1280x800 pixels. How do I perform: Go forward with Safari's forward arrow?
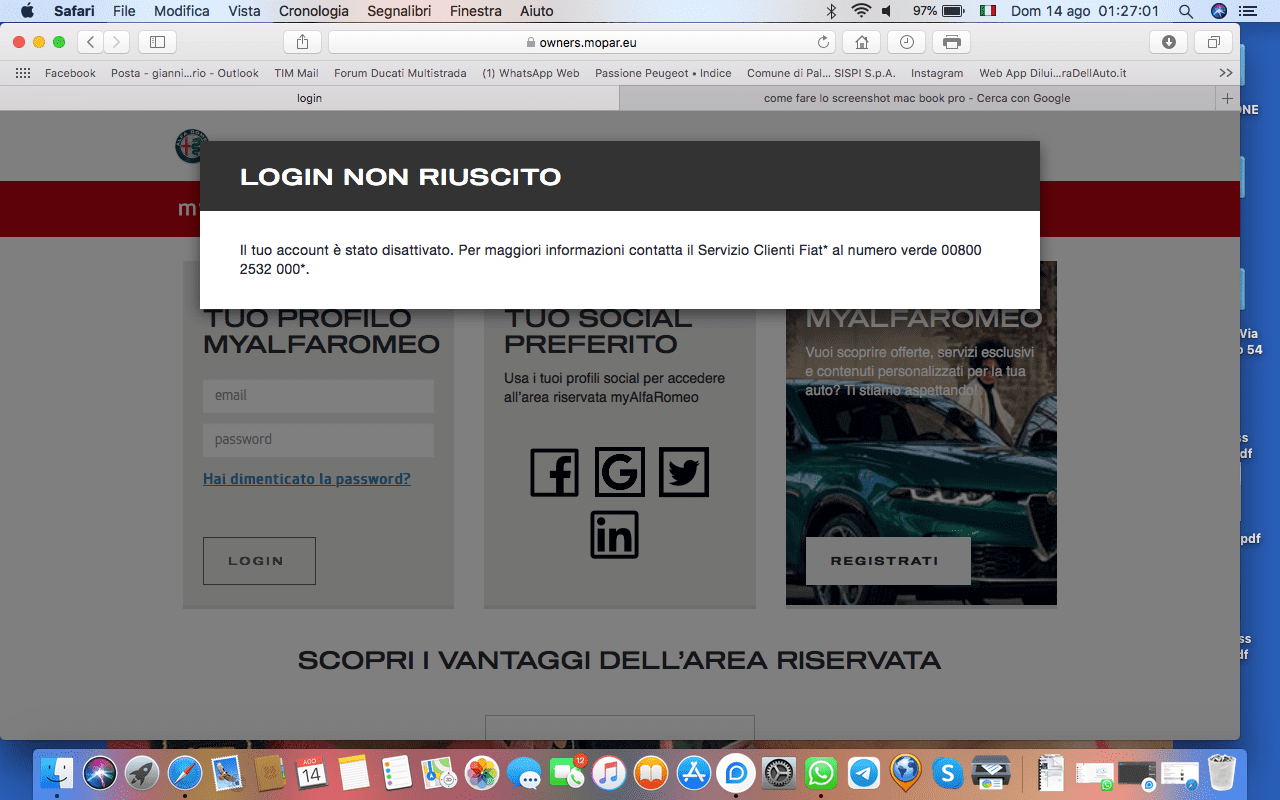117,42
